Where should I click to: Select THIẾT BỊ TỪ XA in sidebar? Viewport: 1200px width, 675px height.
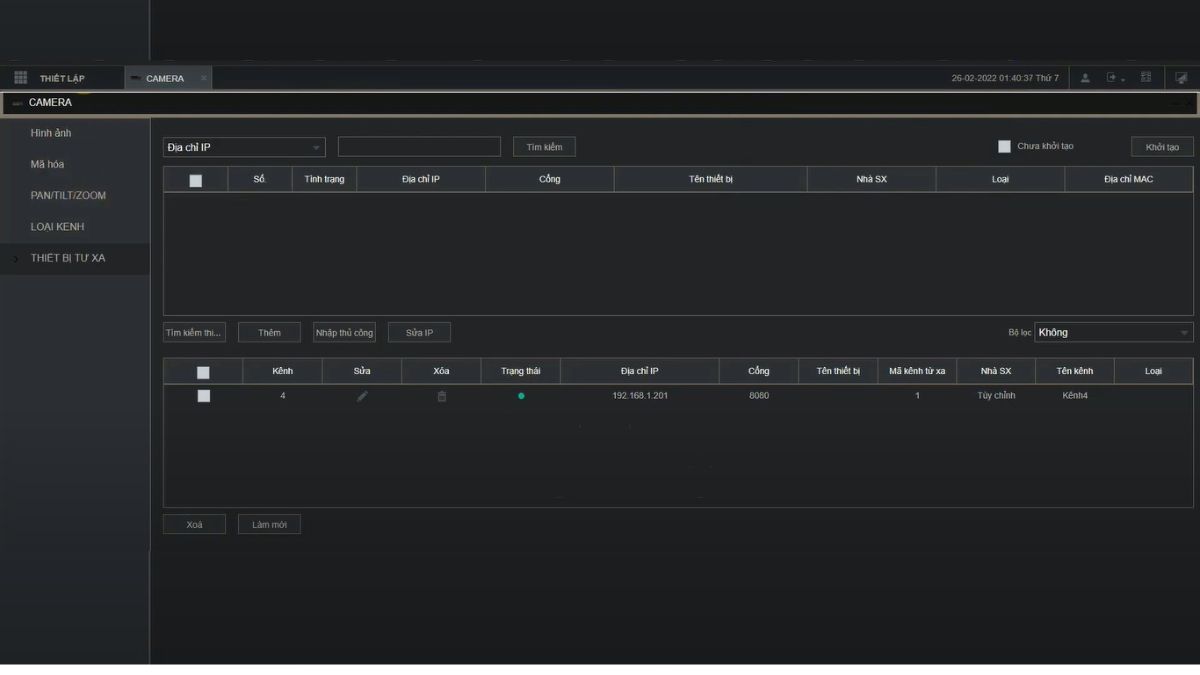(x=68, y=258)
